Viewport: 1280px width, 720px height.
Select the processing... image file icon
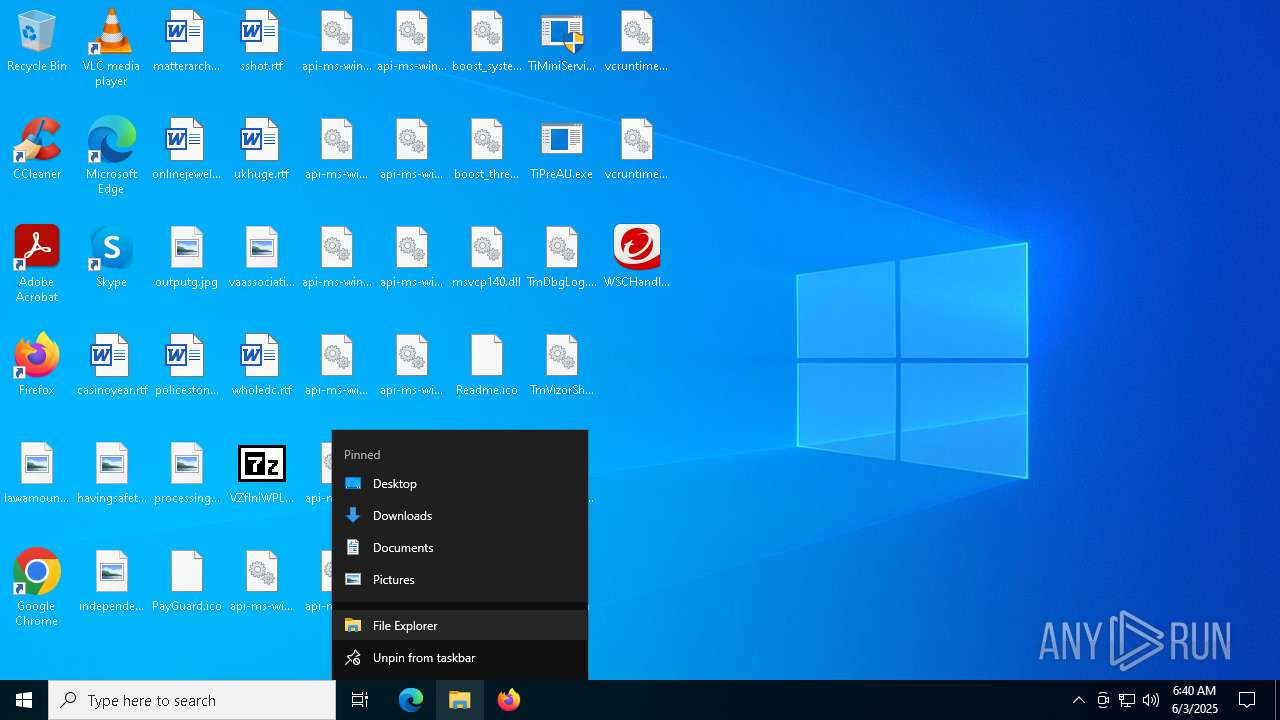(x=186, y=473)
